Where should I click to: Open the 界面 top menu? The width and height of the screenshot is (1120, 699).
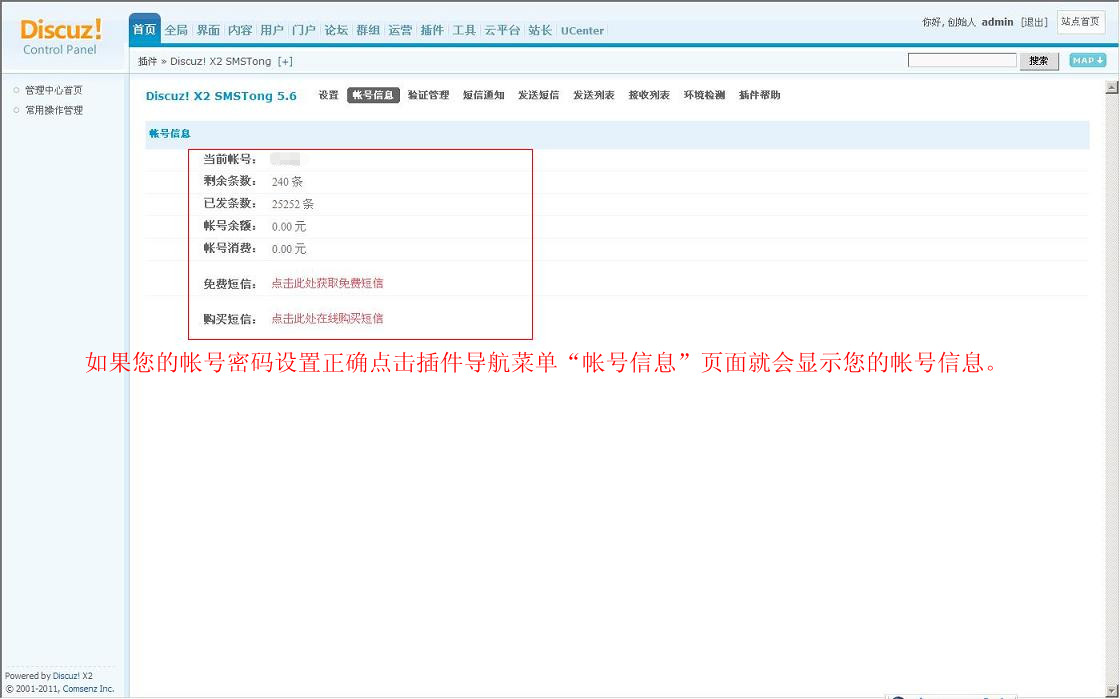208,30
